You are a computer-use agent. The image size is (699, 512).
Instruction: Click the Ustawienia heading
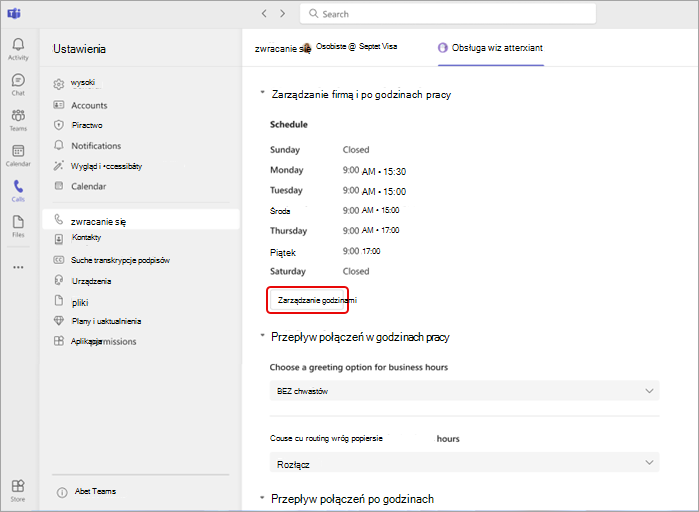[x=79, y=49]
